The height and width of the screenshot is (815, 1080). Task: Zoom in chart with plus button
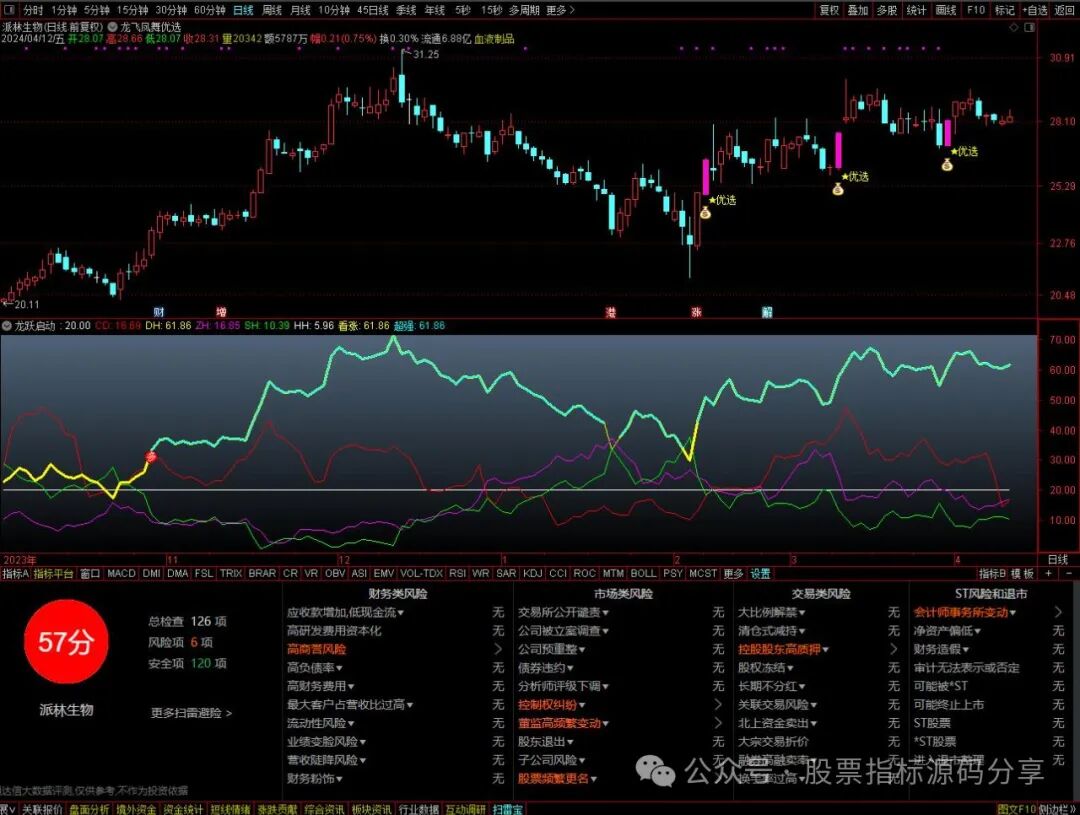coord(1049,573)
